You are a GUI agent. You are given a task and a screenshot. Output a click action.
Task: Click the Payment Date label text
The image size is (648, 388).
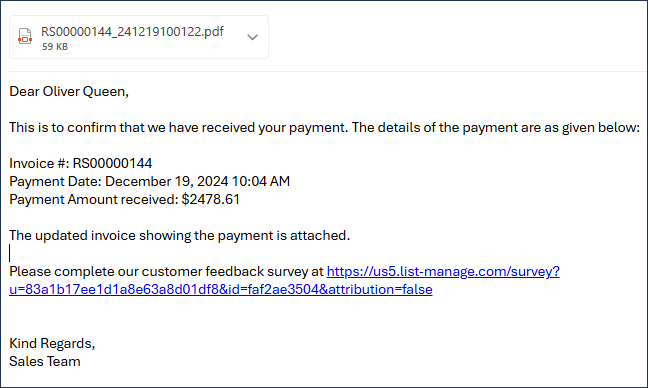click(x=55, y=181)
